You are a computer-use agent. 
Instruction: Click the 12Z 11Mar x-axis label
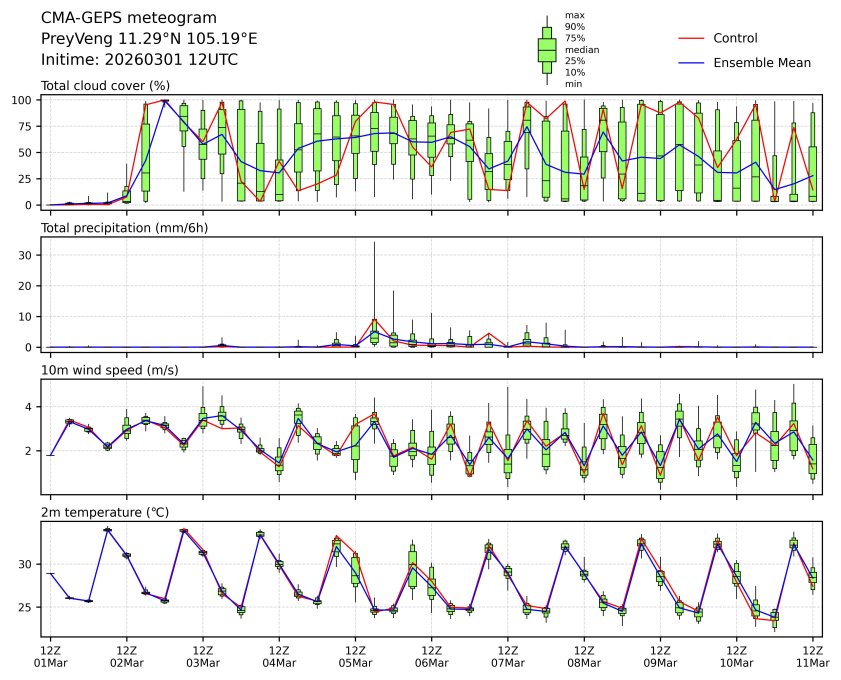(812, 655)
